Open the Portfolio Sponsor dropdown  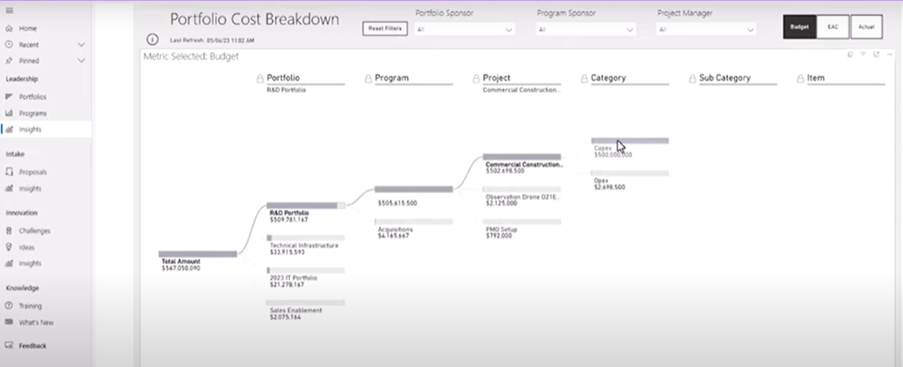465,29
